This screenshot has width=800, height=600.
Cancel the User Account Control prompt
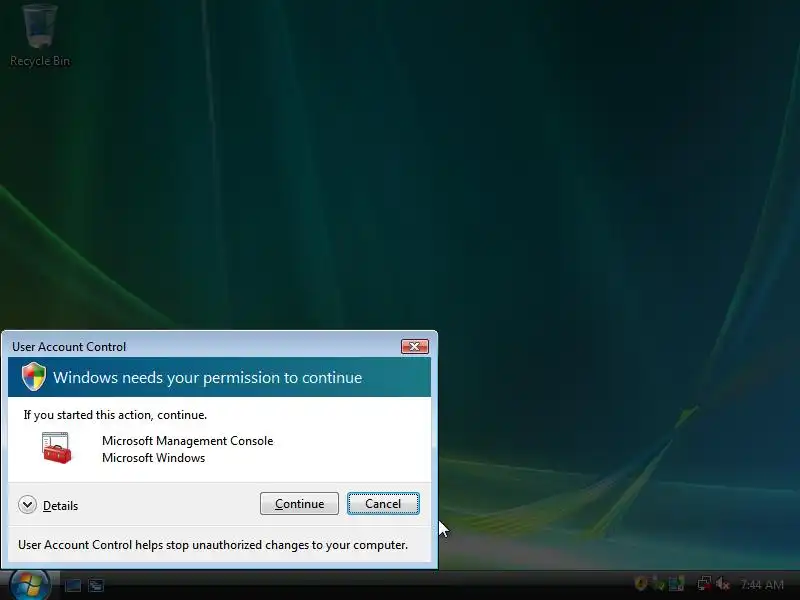click(383, 504)
